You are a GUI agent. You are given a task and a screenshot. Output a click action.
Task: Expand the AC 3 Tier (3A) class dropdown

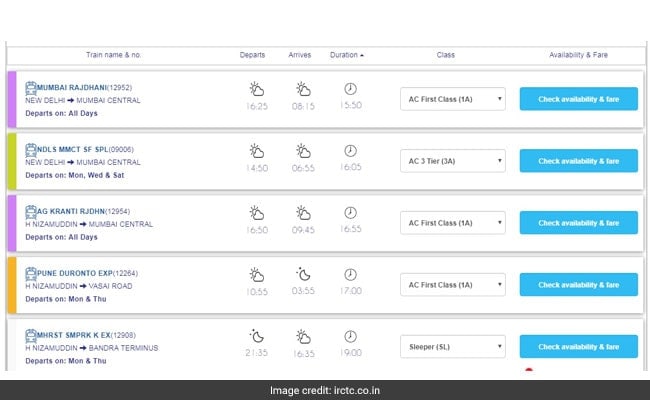(453, 161)
